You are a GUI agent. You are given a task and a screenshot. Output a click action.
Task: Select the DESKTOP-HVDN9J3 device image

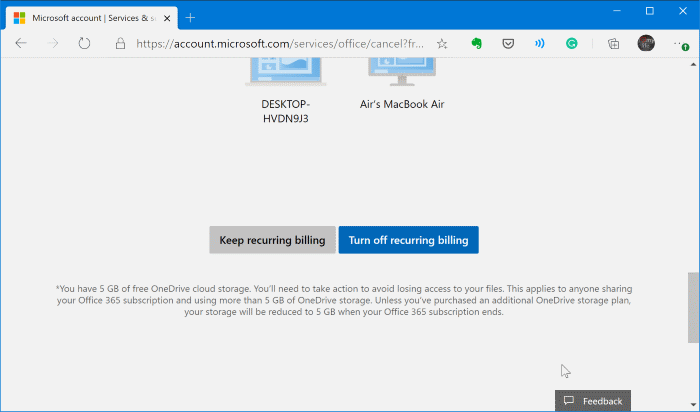(286, 71)
